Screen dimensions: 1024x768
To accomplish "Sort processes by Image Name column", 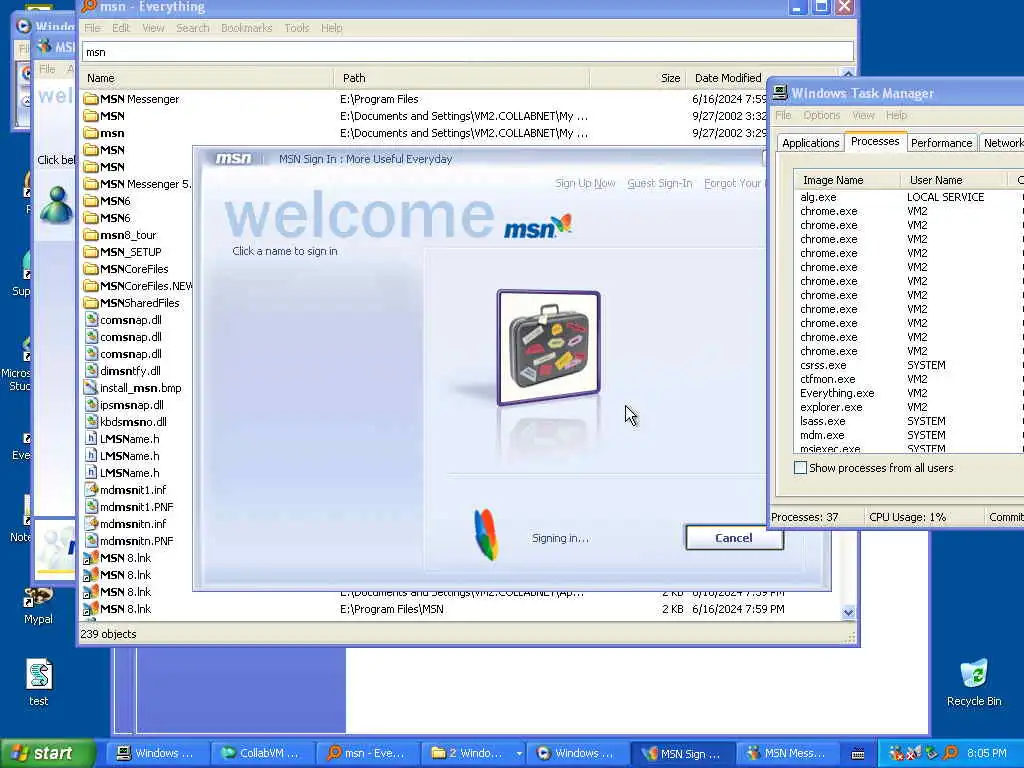I will (x=847, y=180).
